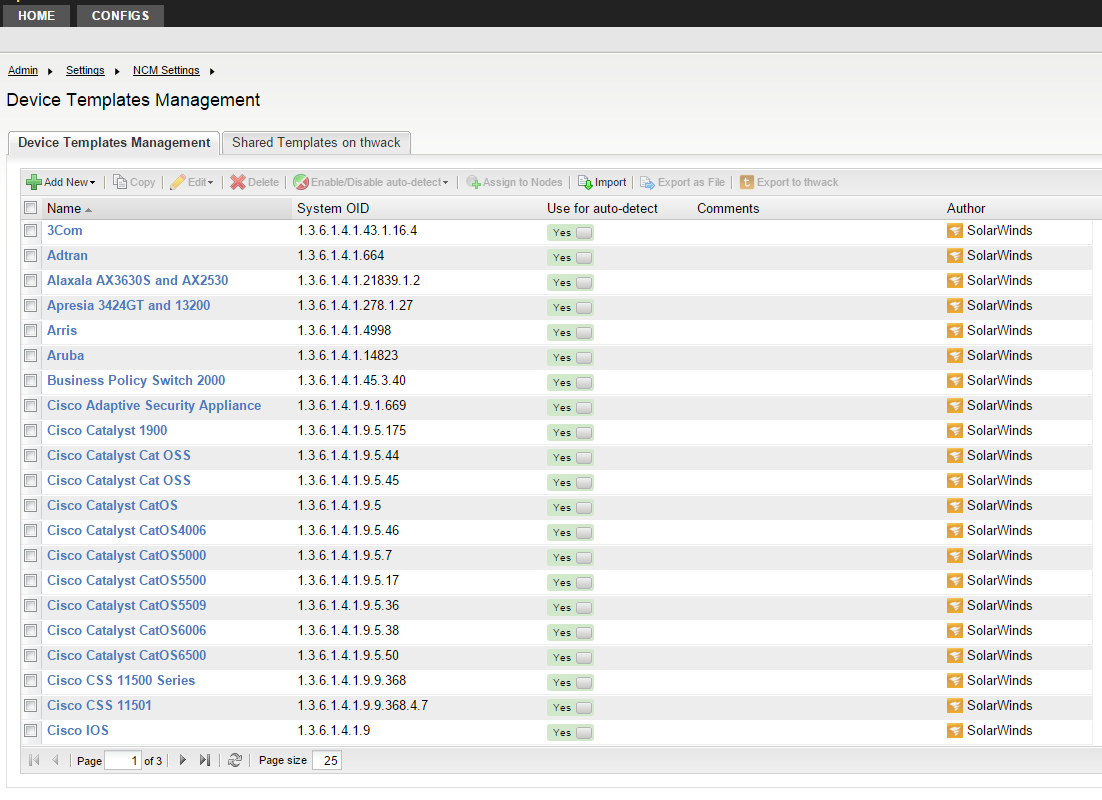1102x800 pixels.
Task: Click SolarWinds author icon in Arris row
Action: click(x=954, y=330)
